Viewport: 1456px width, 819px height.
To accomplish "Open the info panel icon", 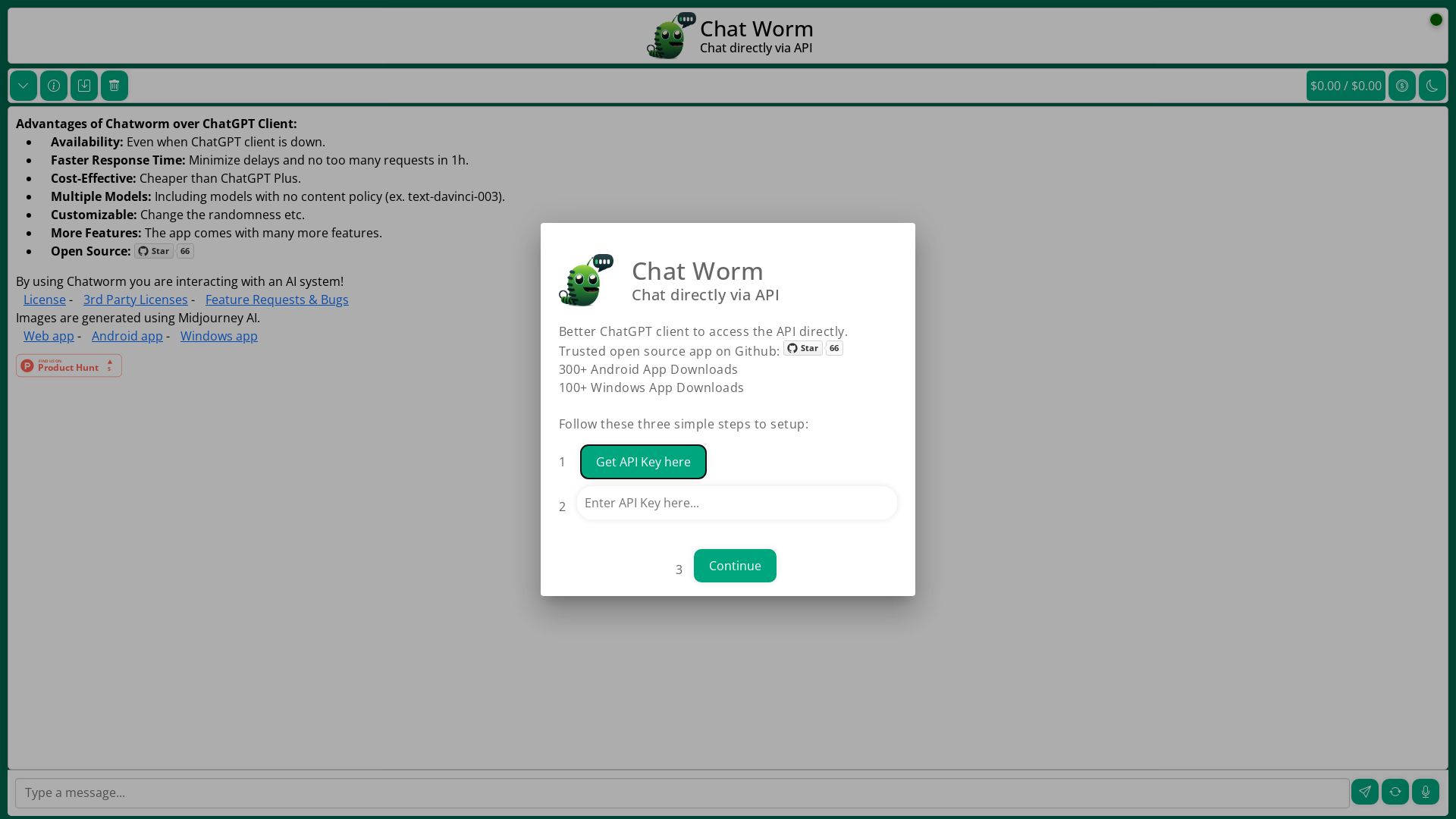I will (54, 86).
